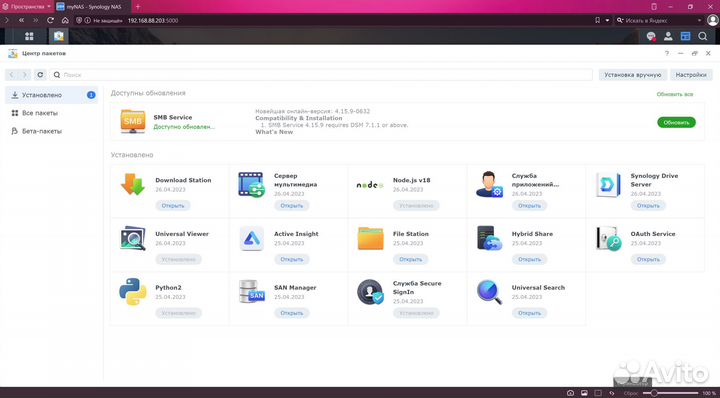This screenshot has width=720, height=398.
Task: Select the Installed section
Action: [51, 95]
